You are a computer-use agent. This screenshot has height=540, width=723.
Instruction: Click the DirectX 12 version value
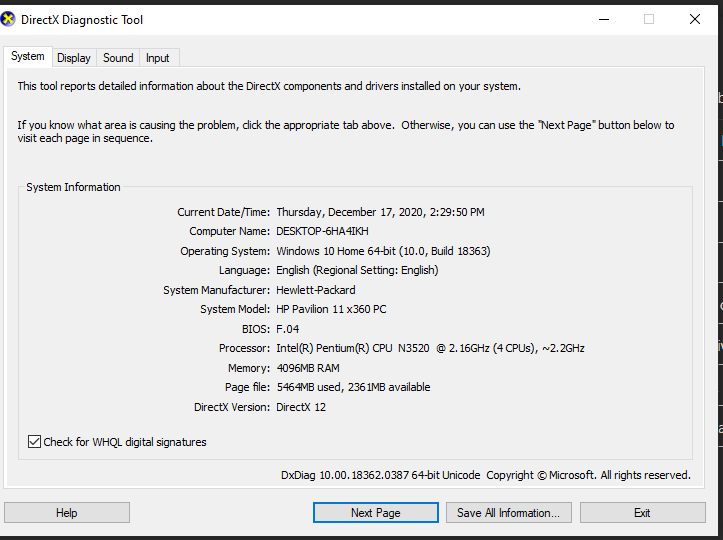coord(301,407)
